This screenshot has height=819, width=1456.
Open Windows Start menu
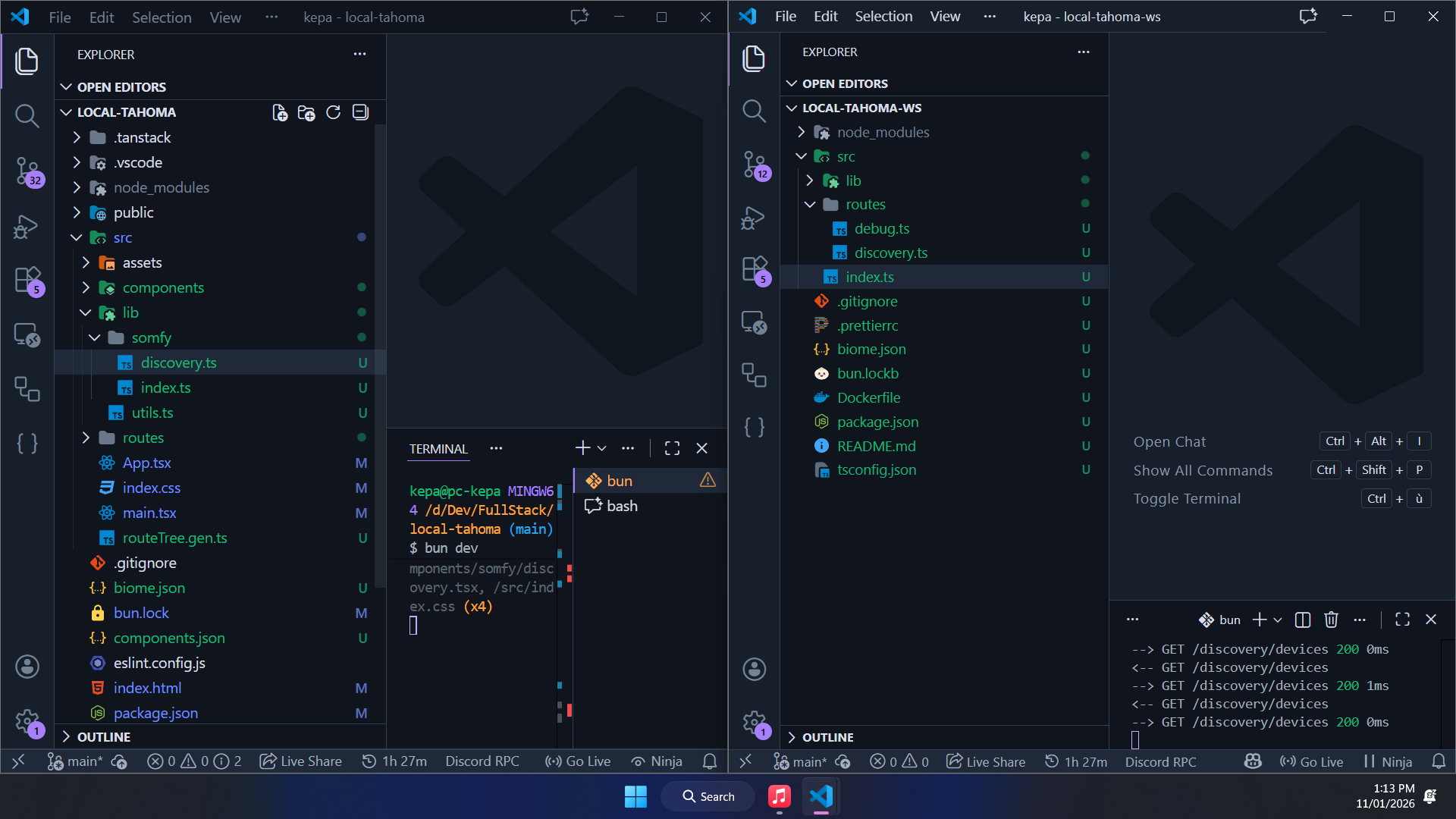[635, 796]
